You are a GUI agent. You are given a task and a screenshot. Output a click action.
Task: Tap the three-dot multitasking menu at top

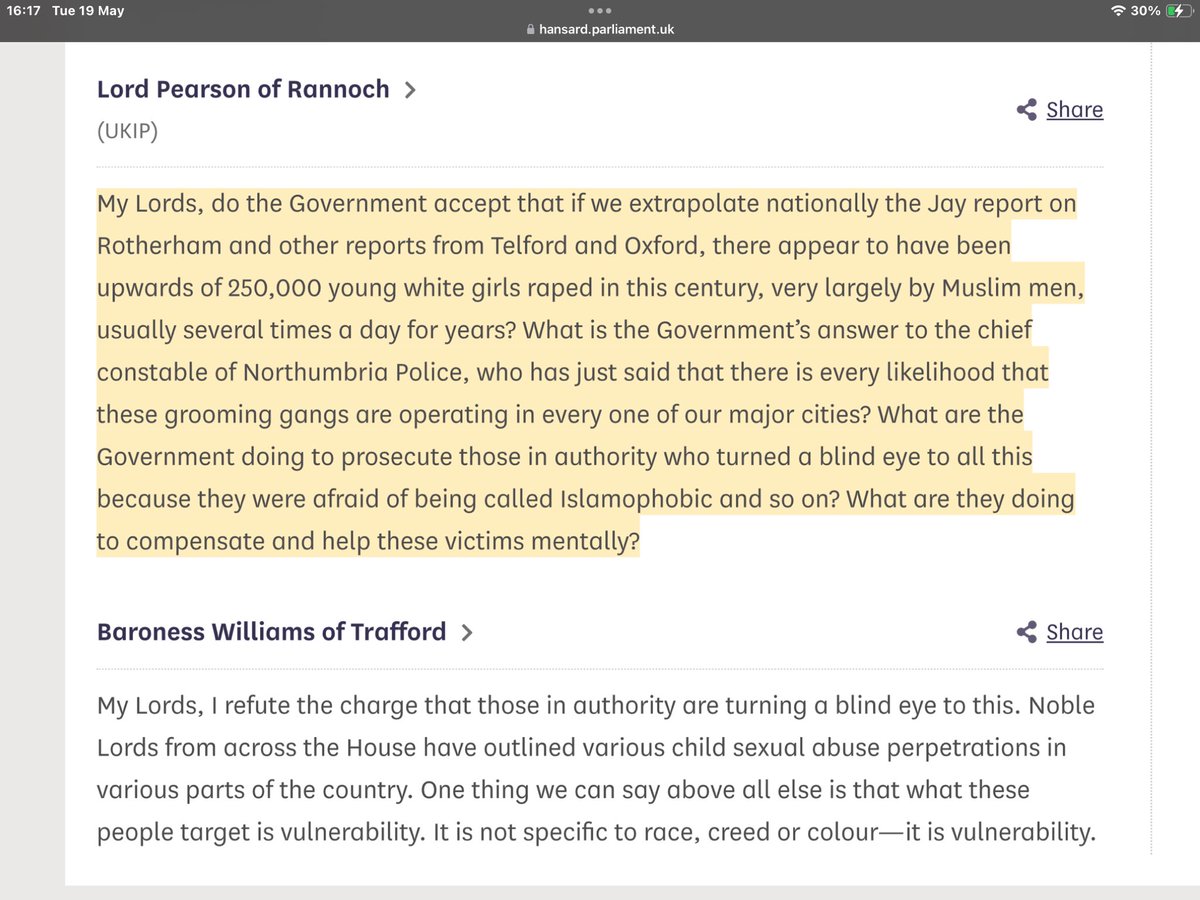coord(600,12)
